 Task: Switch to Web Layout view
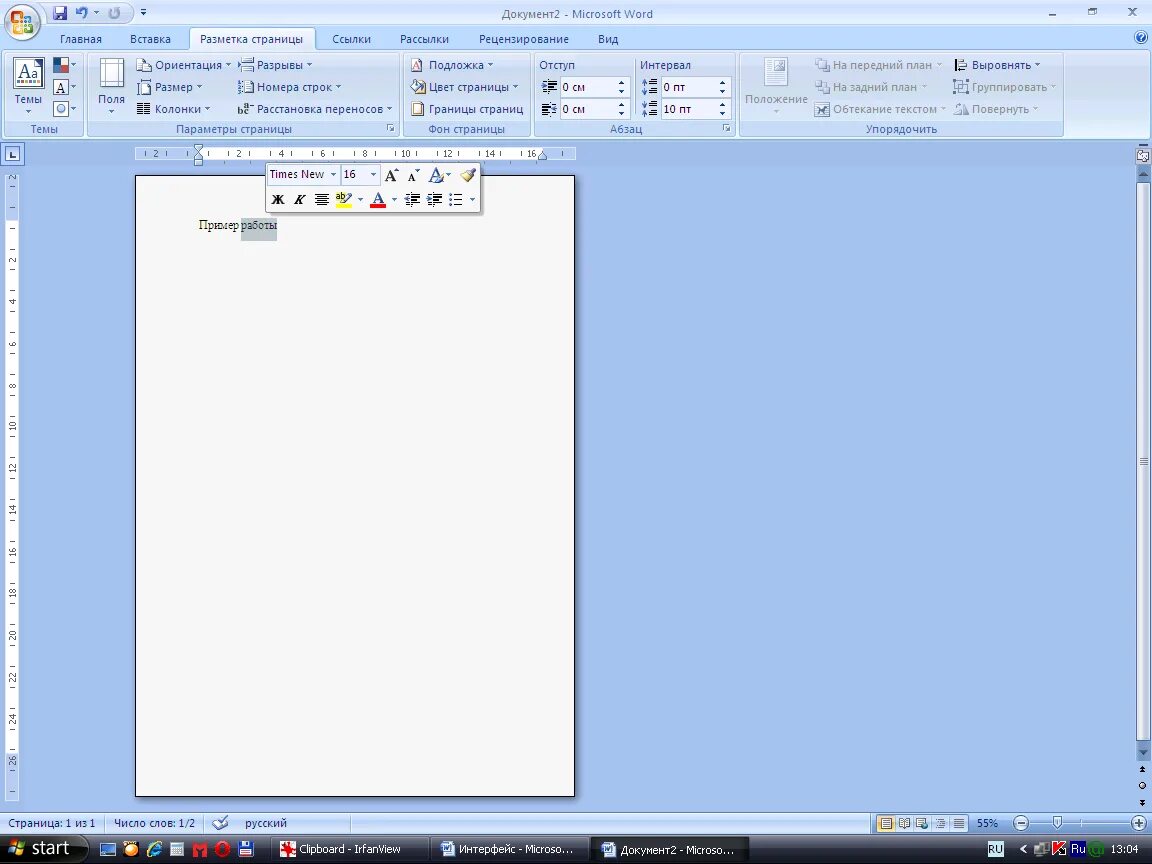pos(922,824)
